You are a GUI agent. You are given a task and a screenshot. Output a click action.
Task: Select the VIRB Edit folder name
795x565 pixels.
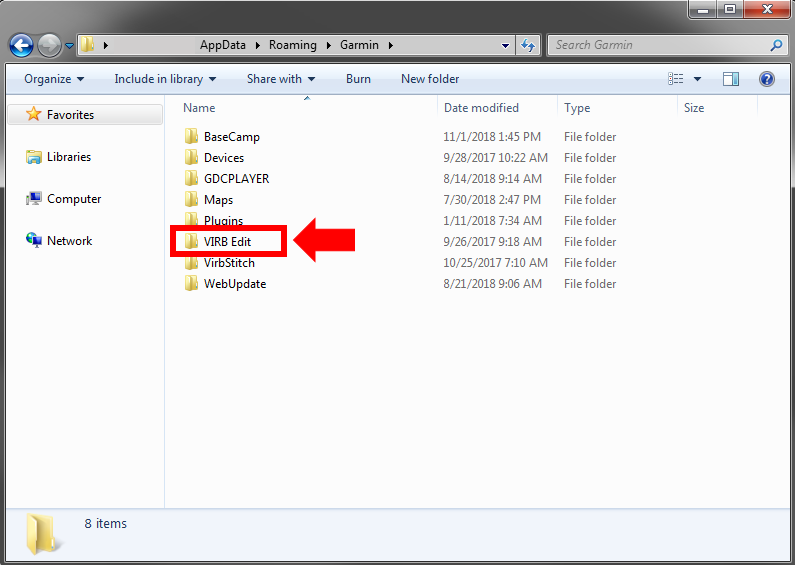227,242
